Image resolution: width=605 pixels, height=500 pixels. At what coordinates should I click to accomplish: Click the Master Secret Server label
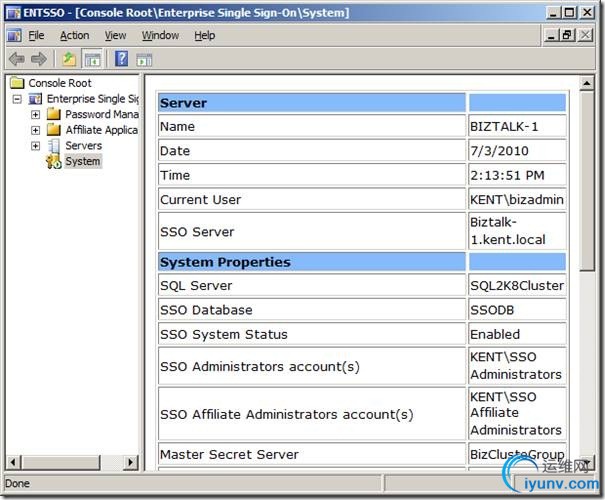pyautogui.click(x=230, y=454)
